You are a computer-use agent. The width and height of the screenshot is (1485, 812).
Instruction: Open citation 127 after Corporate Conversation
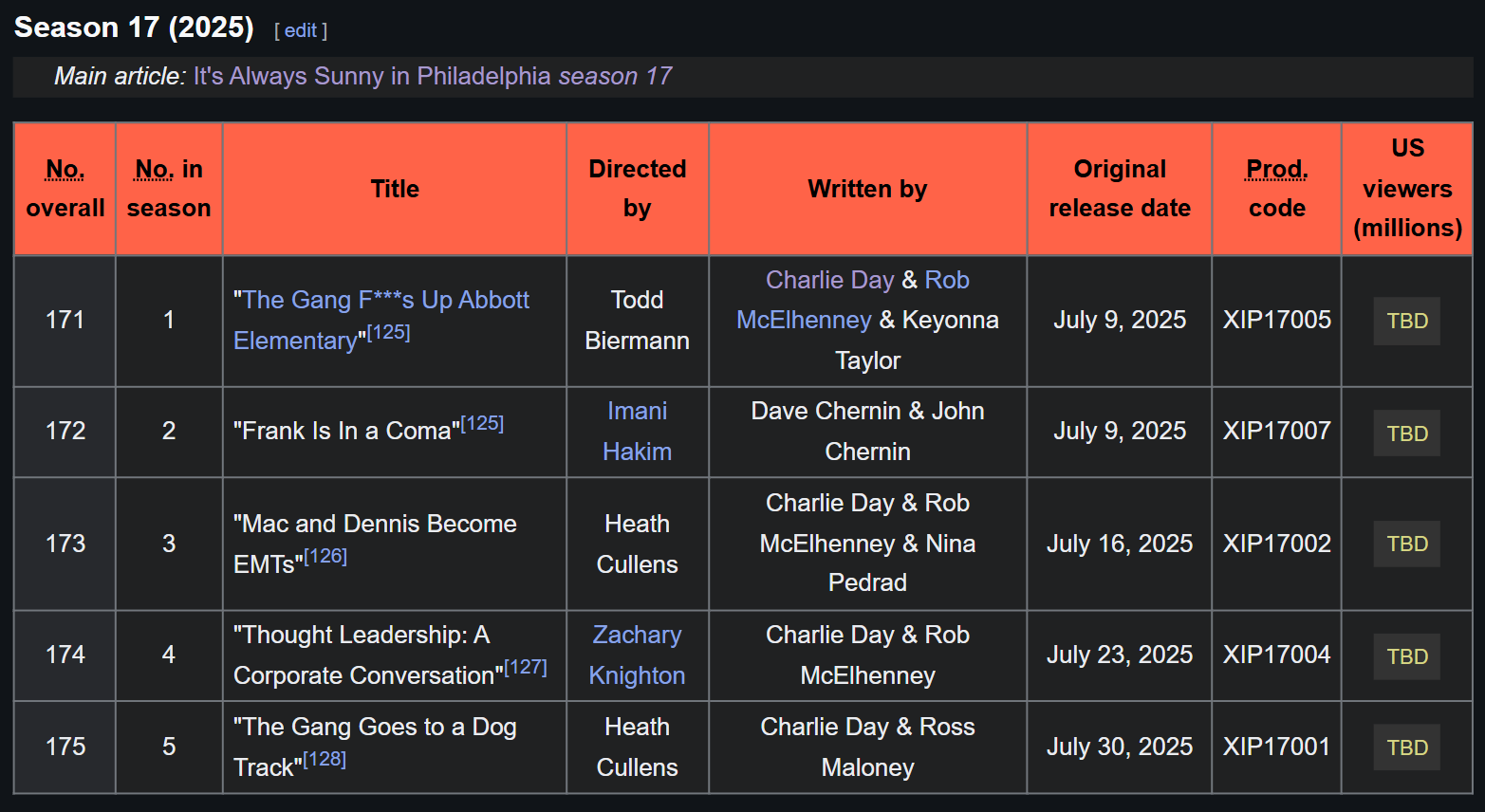526,667
